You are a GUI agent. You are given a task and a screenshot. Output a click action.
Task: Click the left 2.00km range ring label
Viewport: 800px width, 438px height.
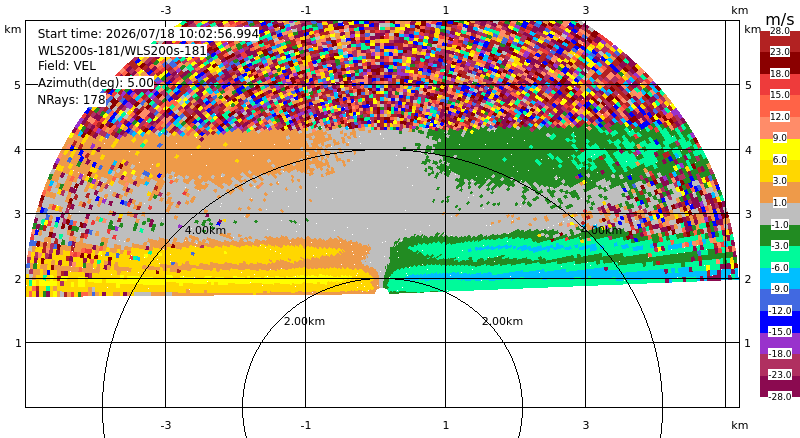[304, 321]
